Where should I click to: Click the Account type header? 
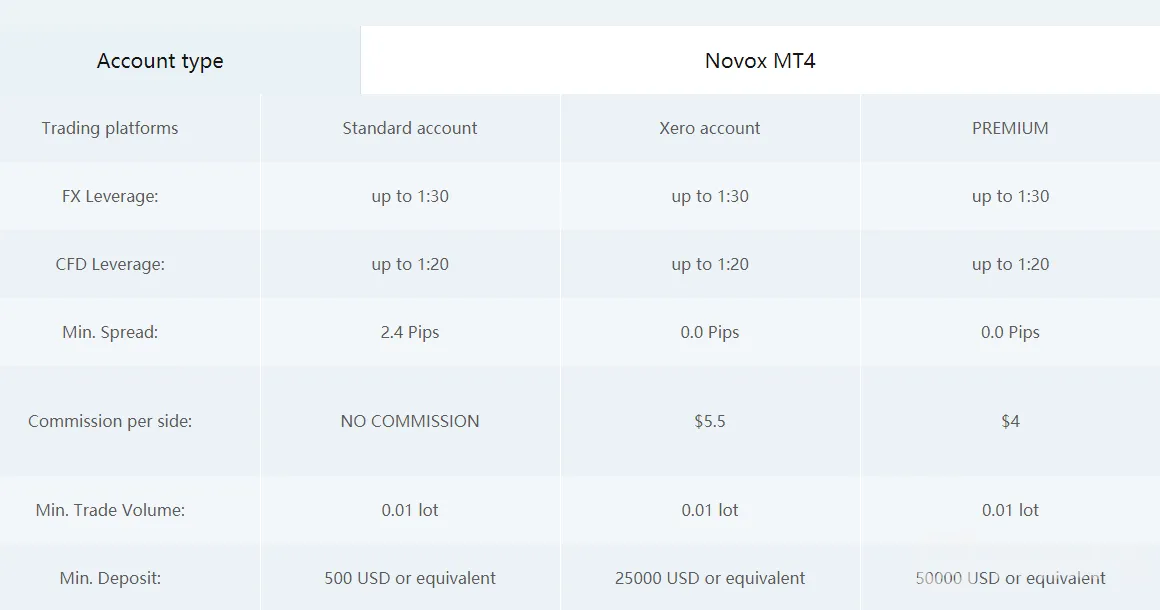point(160,61)
